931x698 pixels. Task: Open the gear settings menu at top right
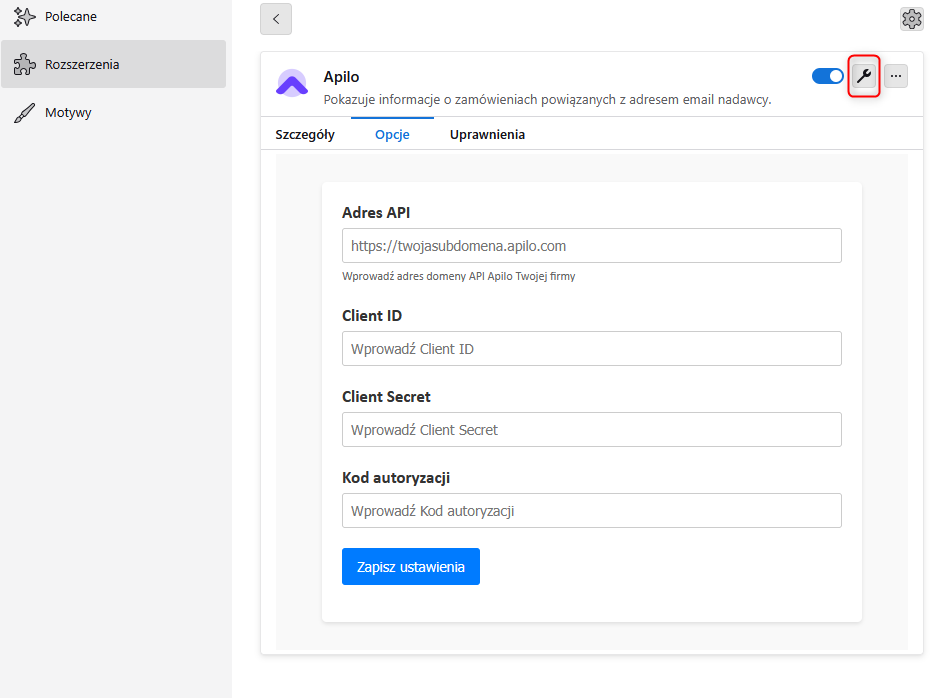pos(911,19)
